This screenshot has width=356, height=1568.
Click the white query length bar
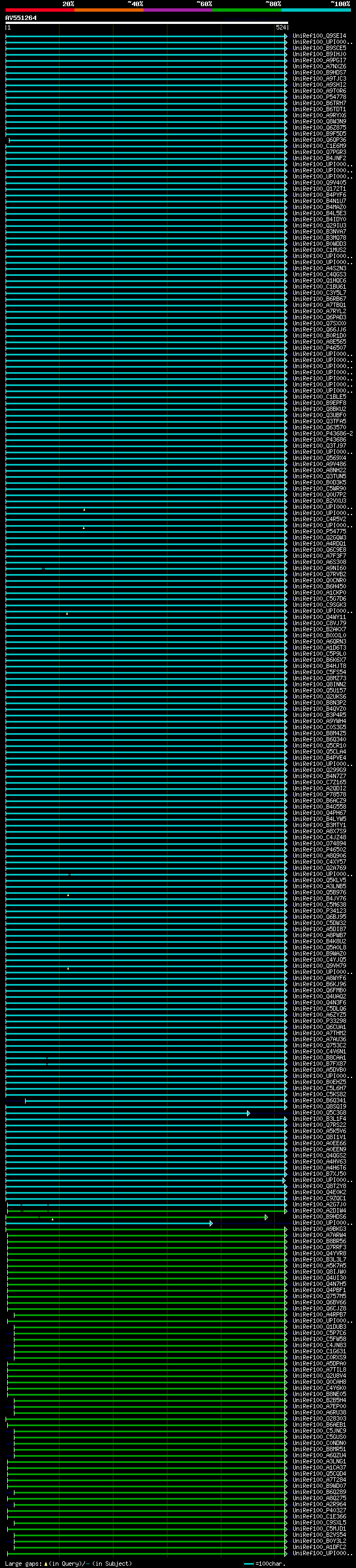(147, 22)
